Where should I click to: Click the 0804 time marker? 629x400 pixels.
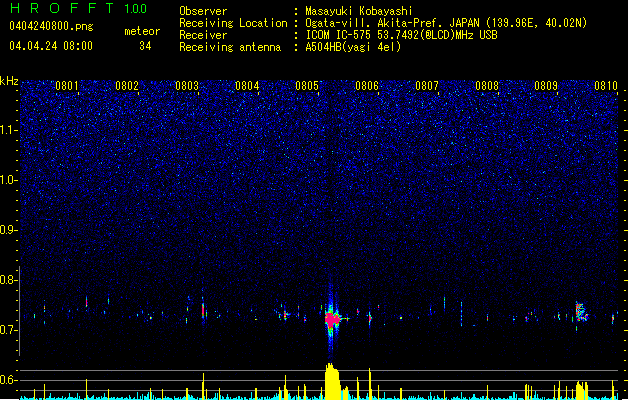click(x=247, y=86)
